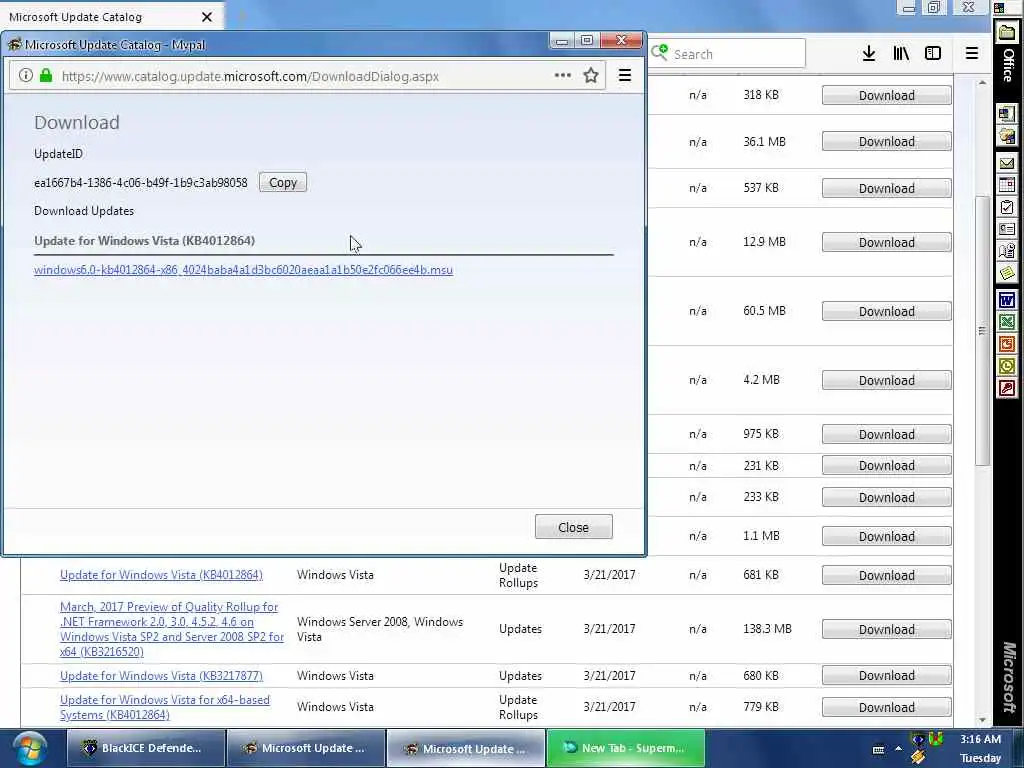Screen dimensions: 1024x768
Task: Close the download dialog with the Close button
Action: [573, 527]
